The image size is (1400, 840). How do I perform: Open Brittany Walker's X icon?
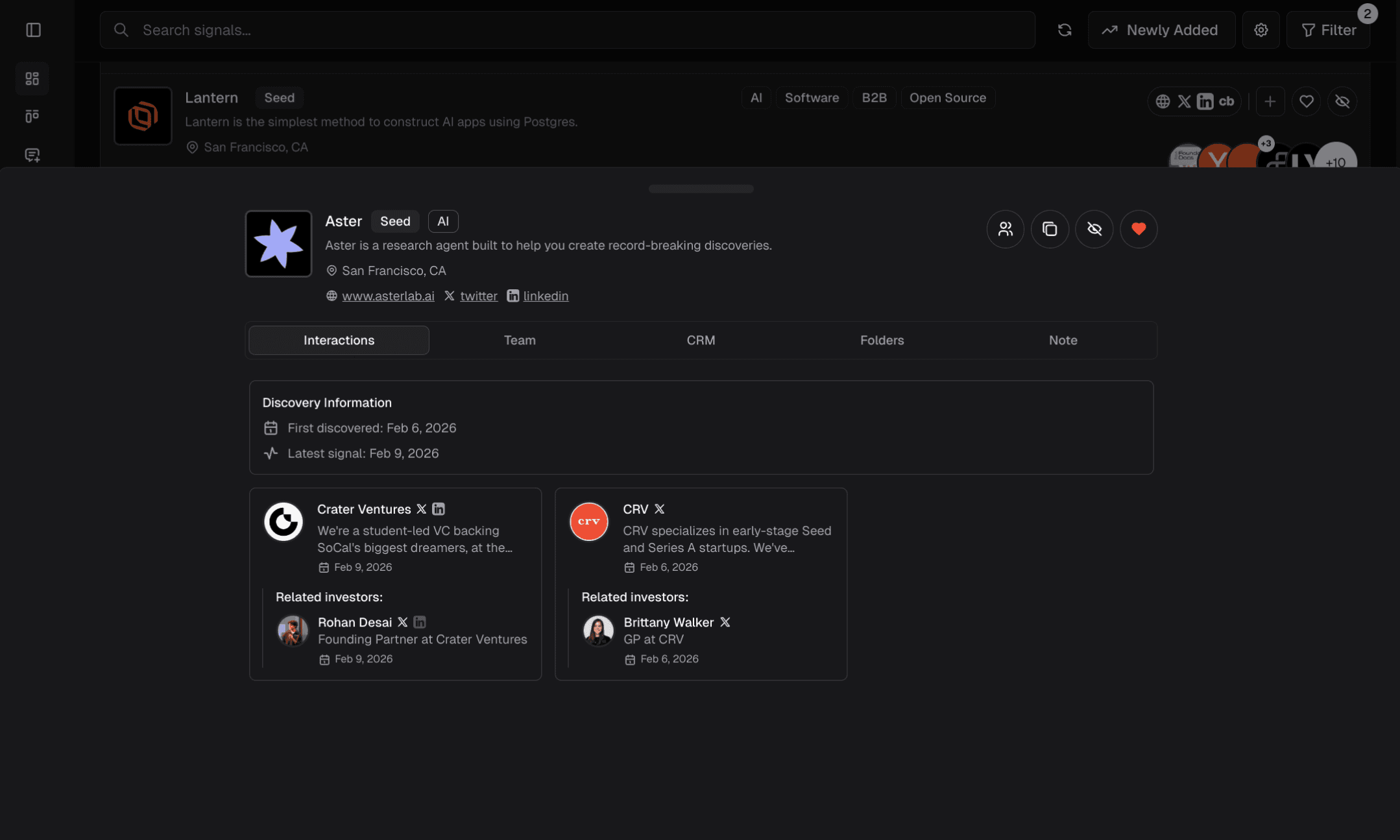tap(725, 622)
